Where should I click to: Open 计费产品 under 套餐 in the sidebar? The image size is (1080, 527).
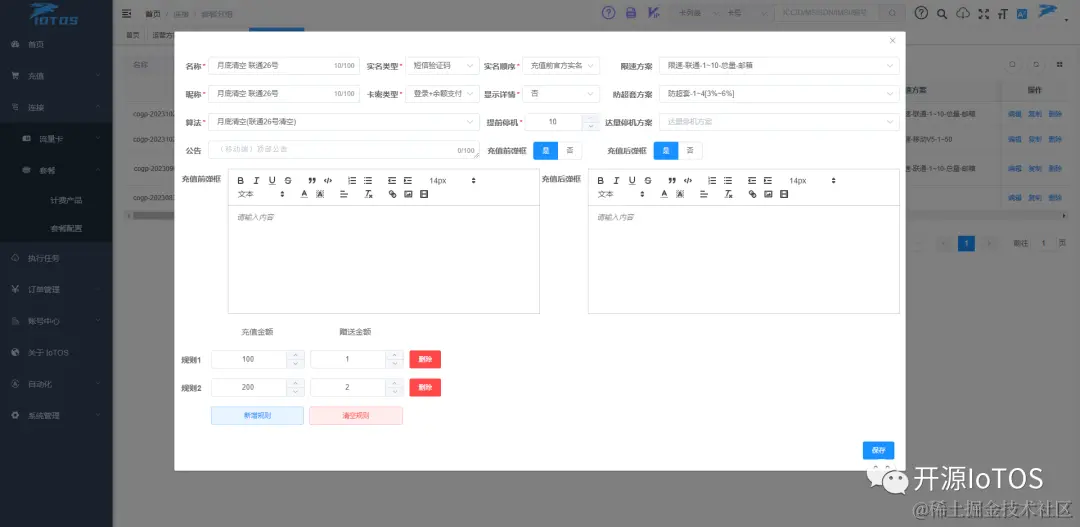[66, 200]
